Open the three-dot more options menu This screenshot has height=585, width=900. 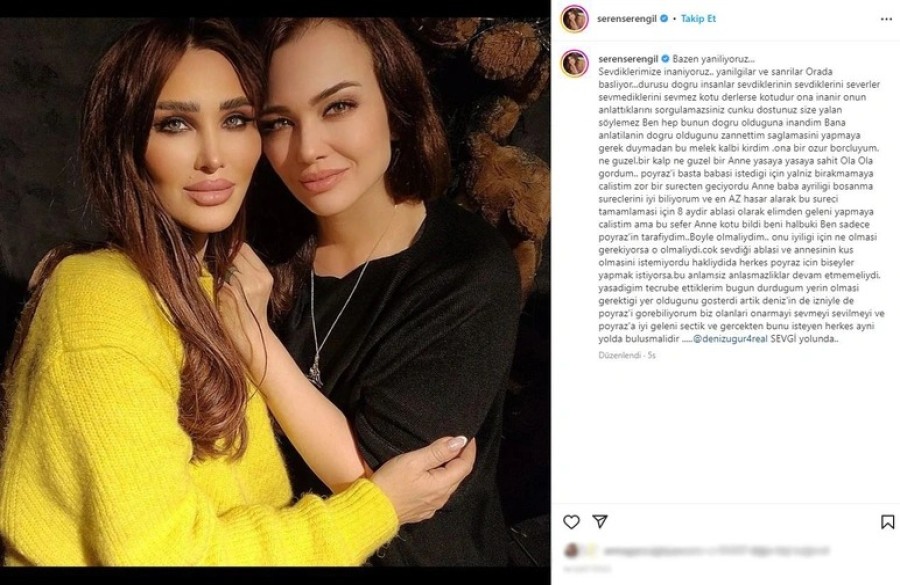point(886,19)
